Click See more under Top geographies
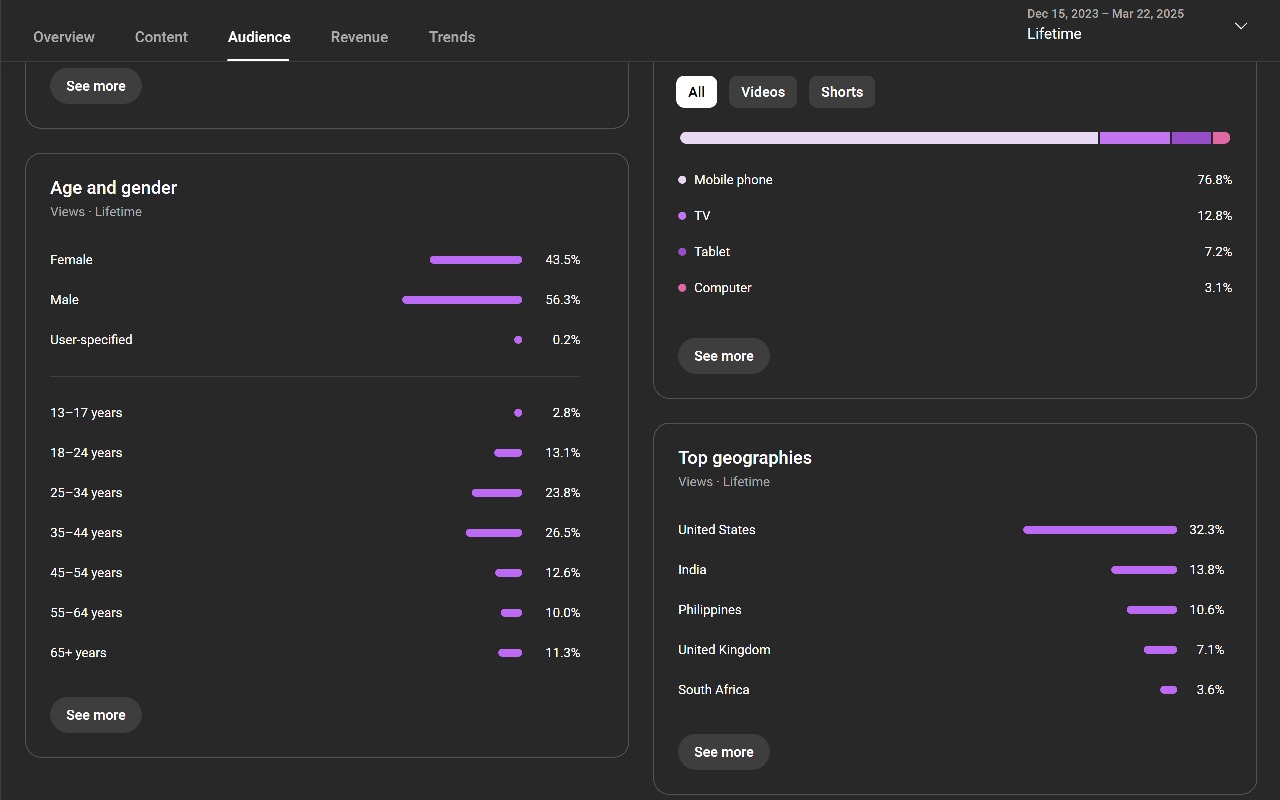Viewport: 1280px width, 800px height. (x=724, y=752)
